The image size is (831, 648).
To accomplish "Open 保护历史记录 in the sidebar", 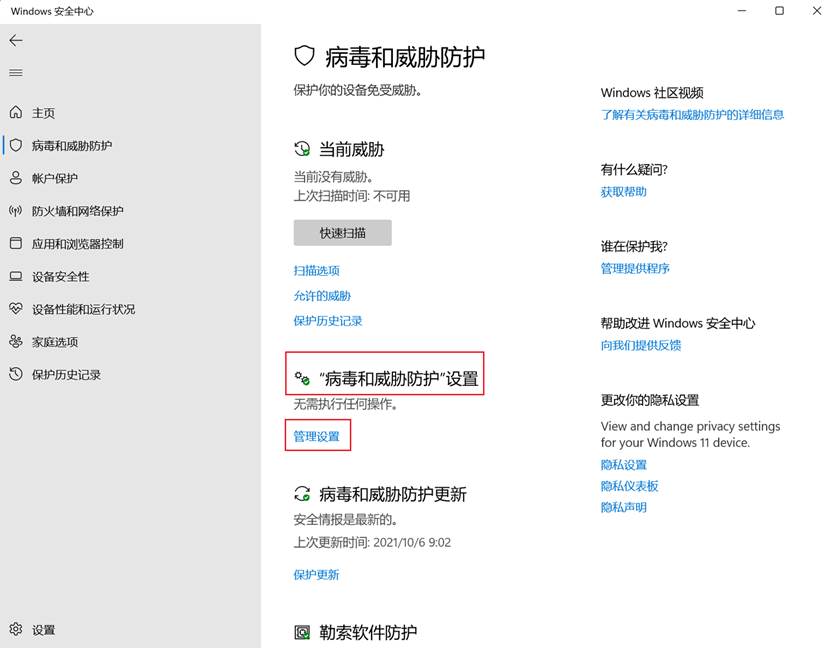I will coord(66,375).
